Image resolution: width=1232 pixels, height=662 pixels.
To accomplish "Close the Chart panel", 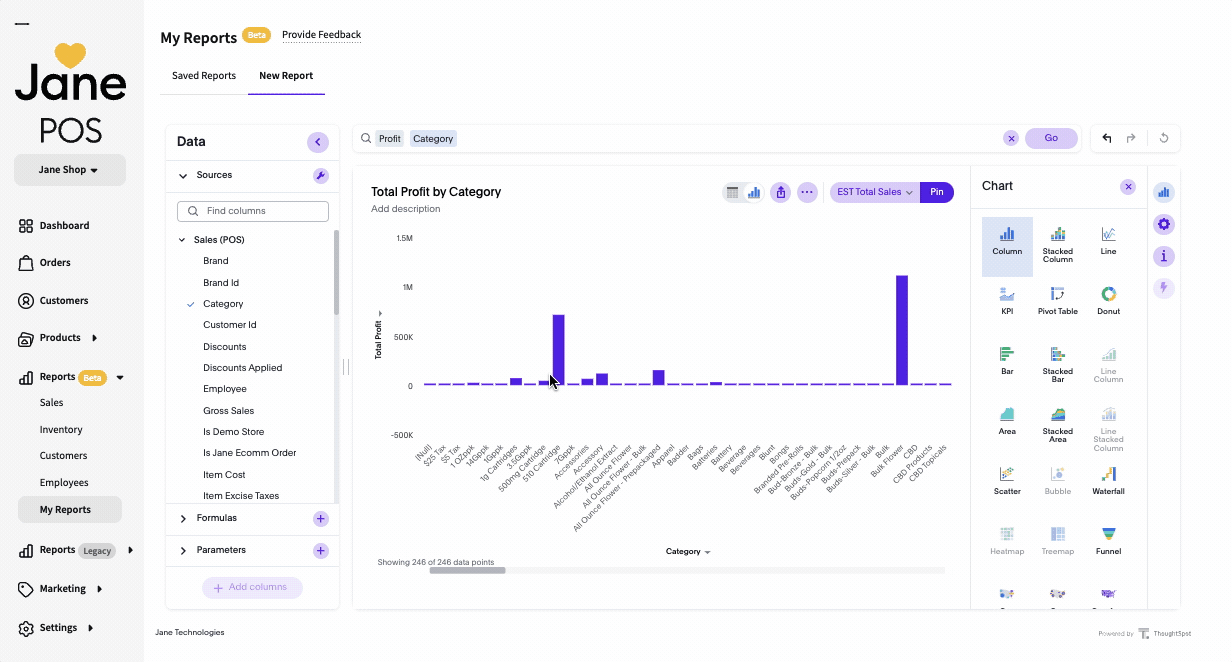I will (x=1128, y=187).
